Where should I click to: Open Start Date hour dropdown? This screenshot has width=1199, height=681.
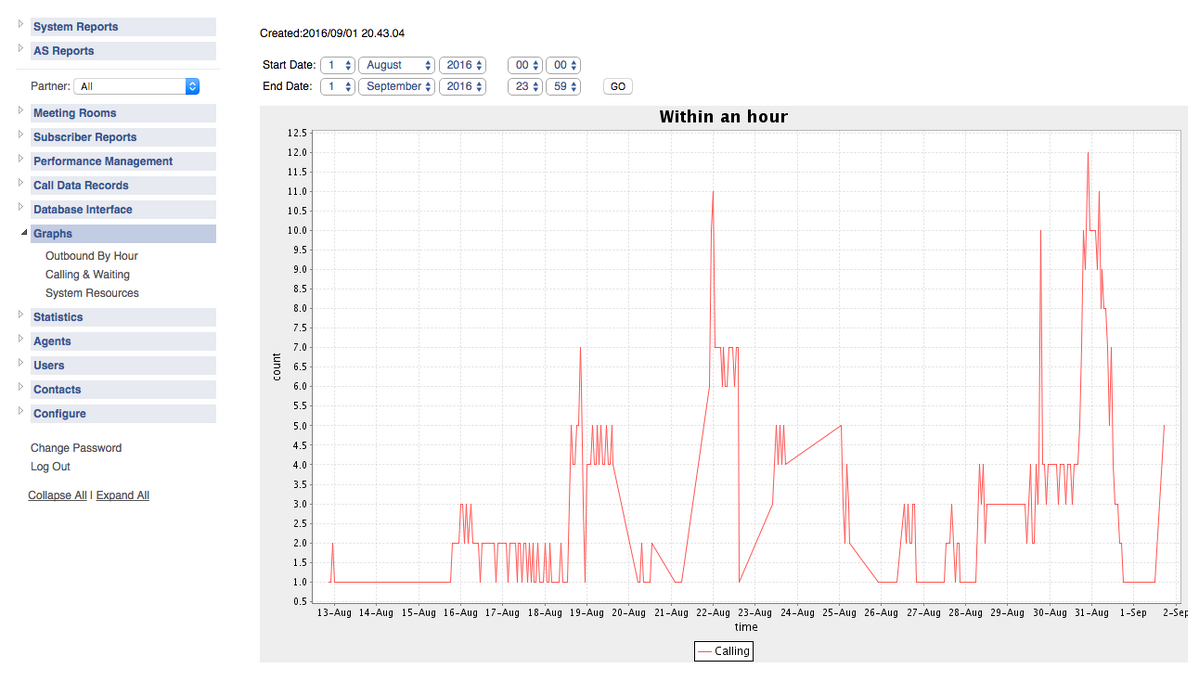525,66
